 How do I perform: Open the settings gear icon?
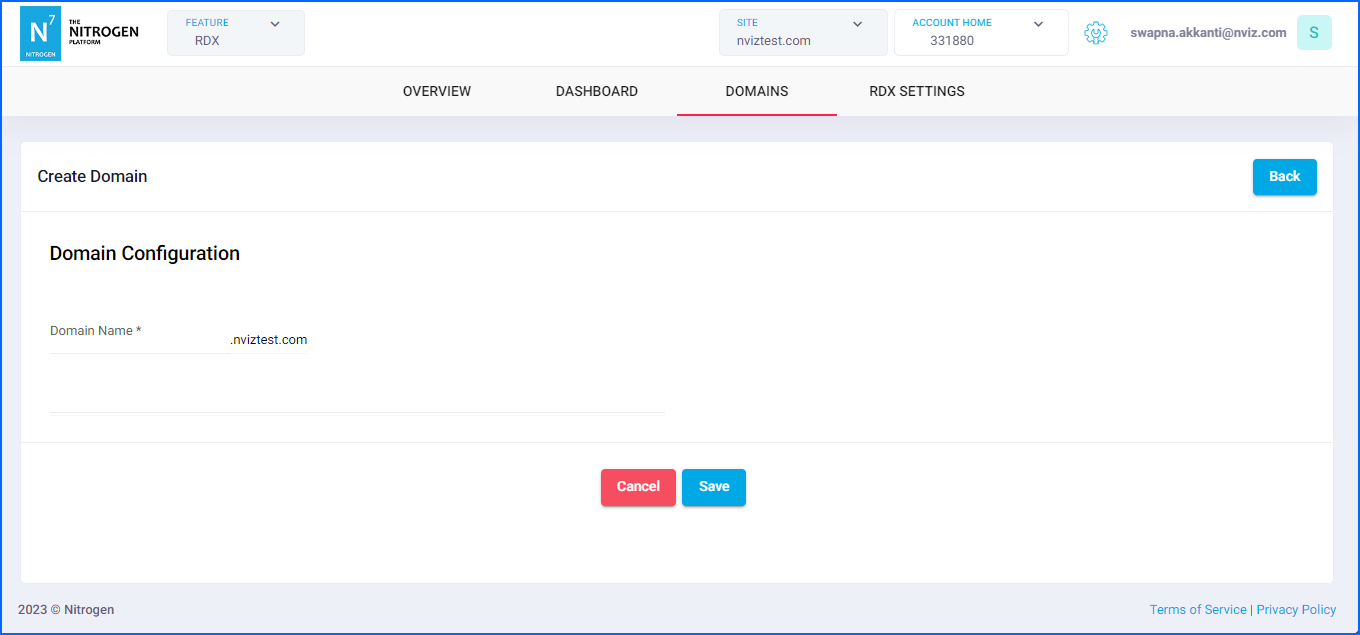pos(1096,33)
